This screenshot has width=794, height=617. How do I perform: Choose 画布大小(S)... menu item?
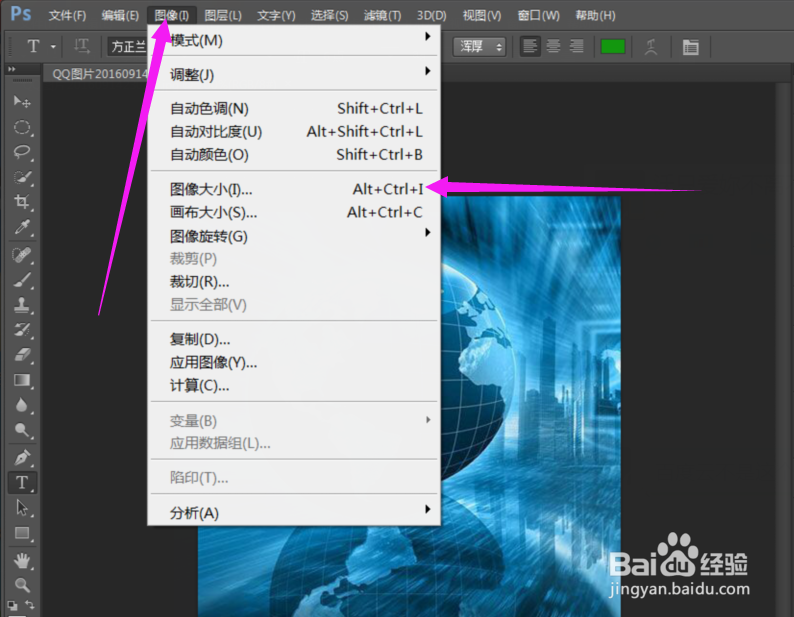point(294,212)
